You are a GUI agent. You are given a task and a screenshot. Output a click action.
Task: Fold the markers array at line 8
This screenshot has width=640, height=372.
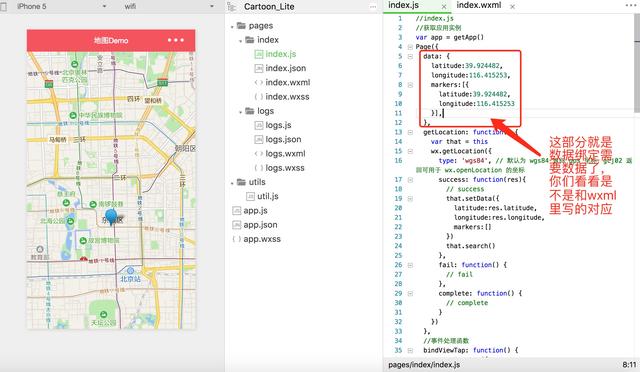tap(410, 85)
